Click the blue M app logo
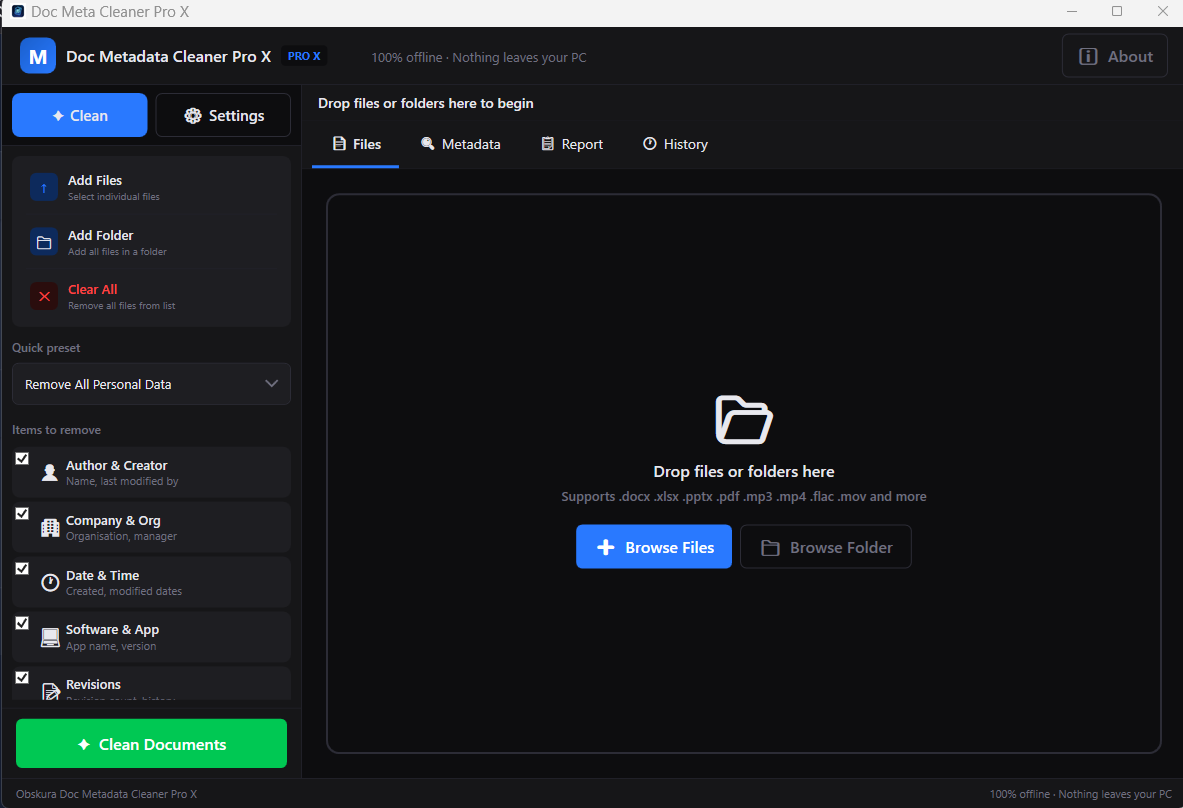The image size is (1183, 808). pyautogui.click(x=38, y=56)
